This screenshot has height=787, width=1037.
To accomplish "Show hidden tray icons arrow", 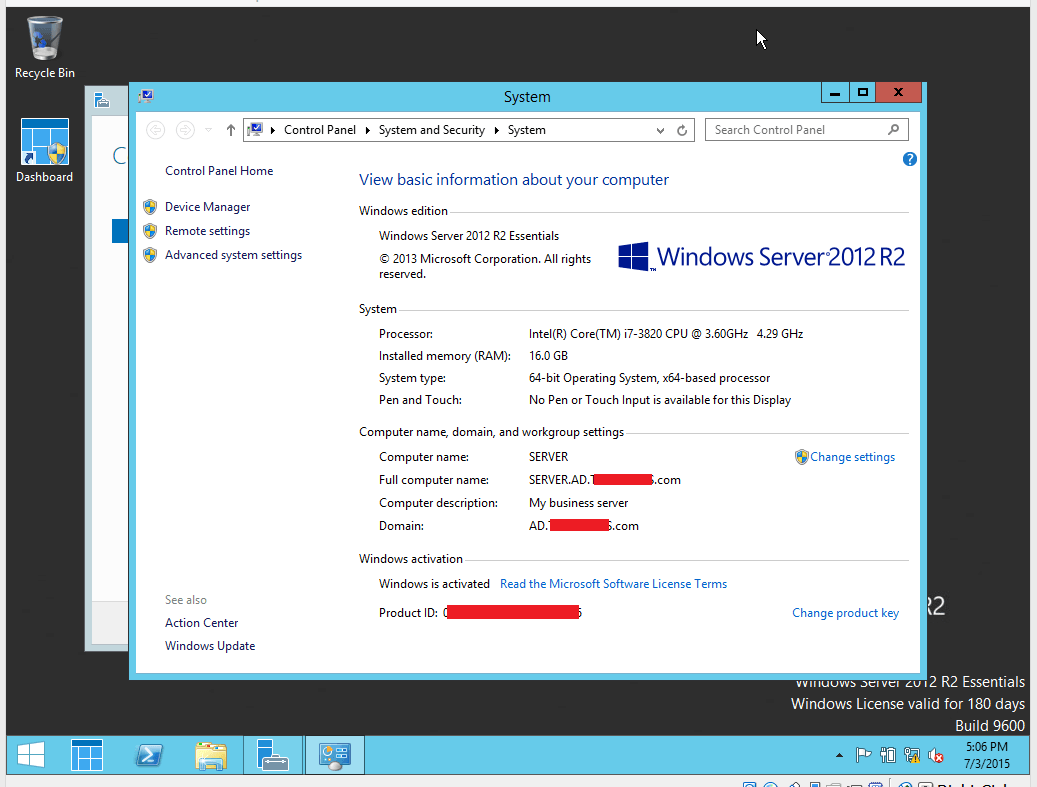I will (839, 755).
